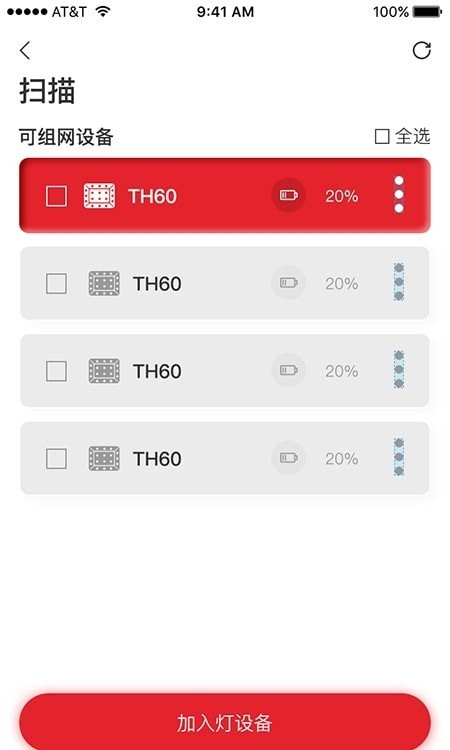
Task: Tap light panel icon in red TH60 row
Action: click(x=99, y=196)
